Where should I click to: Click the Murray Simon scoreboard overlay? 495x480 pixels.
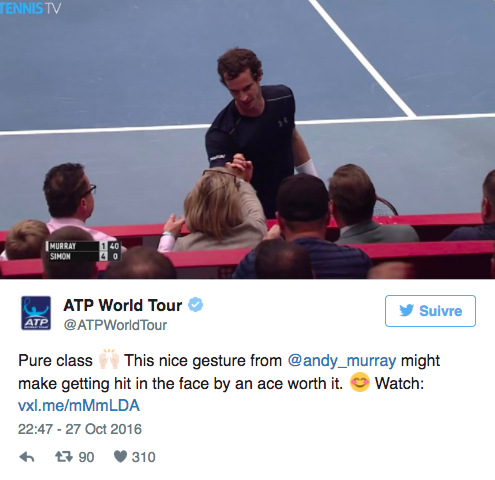tap(83, 251)
